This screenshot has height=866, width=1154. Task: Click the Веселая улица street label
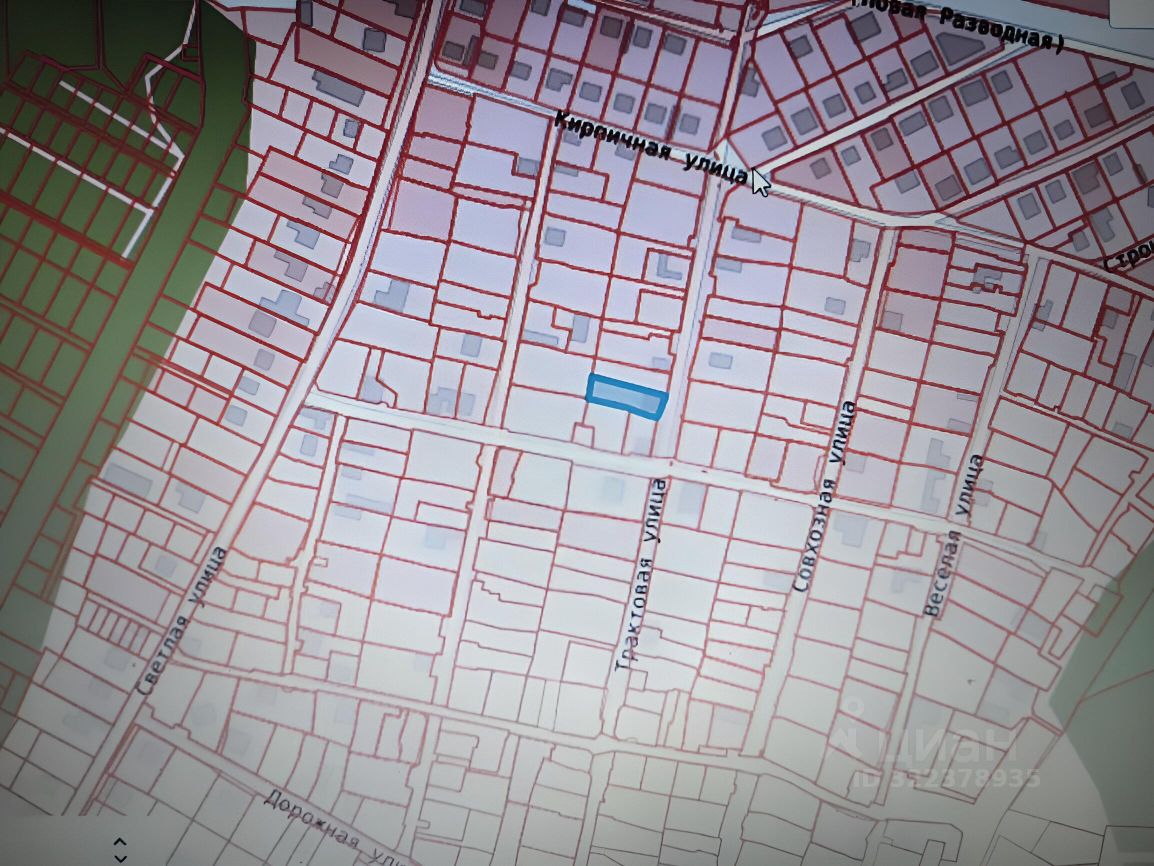[x=955, y=536]
